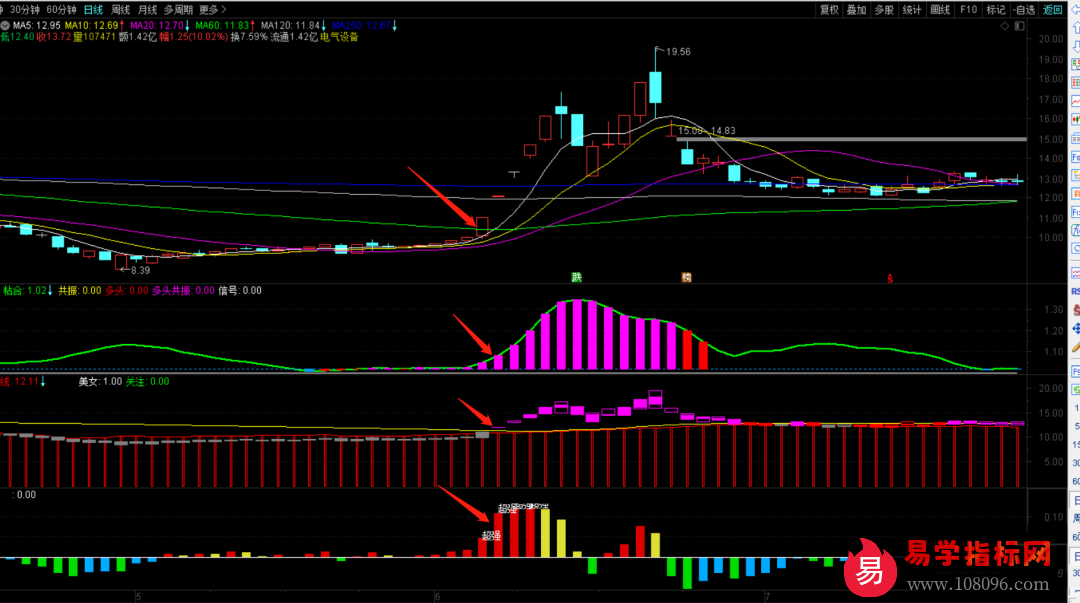Toggle the side panel layout icon
1080x603 pixels.
coord(1019,26)
